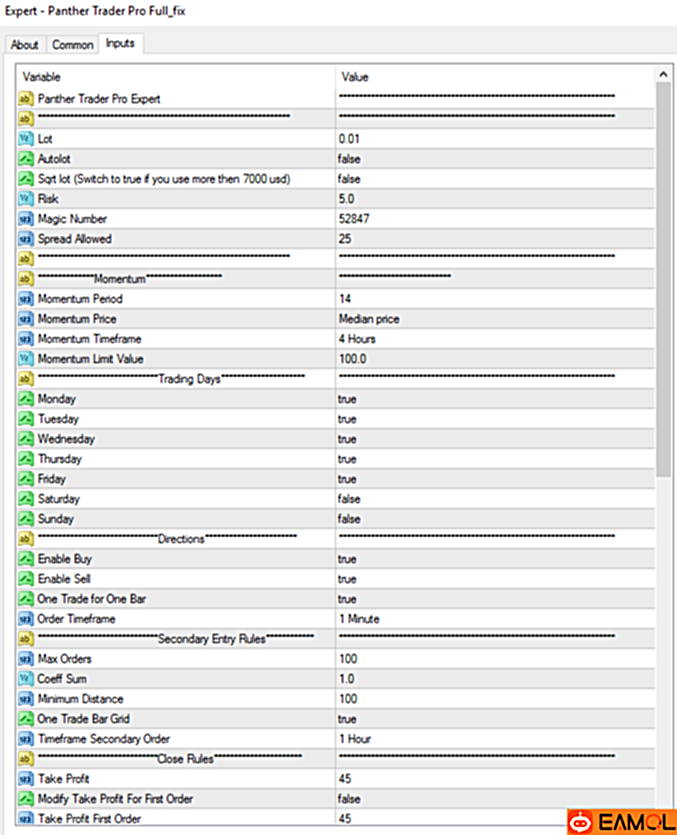
Task: Click the icon beside the Lot variable
Action: (27, 138)
